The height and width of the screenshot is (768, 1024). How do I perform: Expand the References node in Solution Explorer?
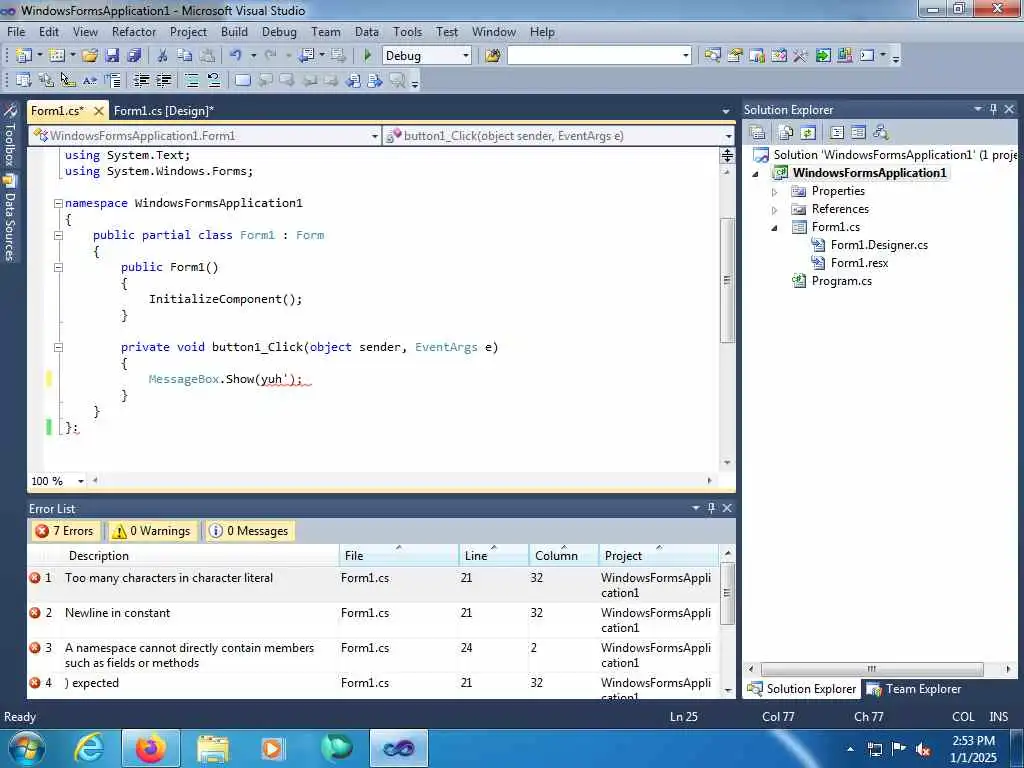pyautogui.click(x=775, y=210)
